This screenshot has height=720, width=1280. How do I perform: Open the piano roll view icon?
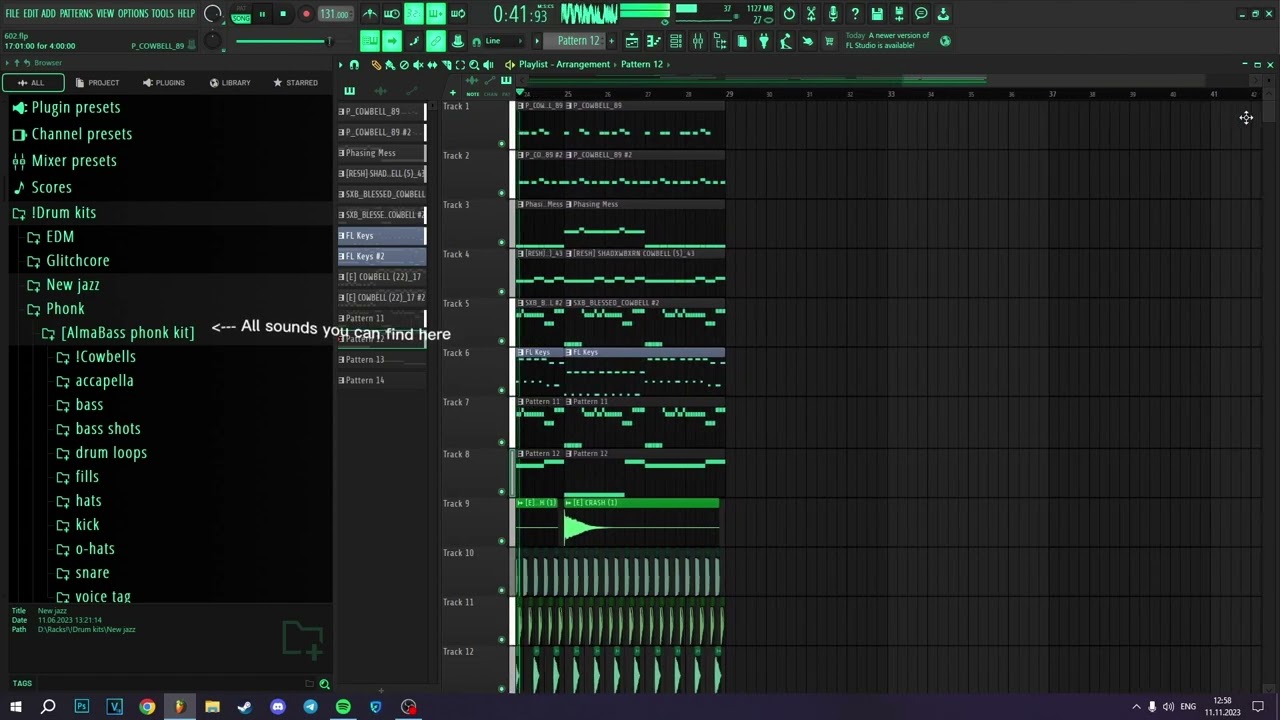coord(654,41)
